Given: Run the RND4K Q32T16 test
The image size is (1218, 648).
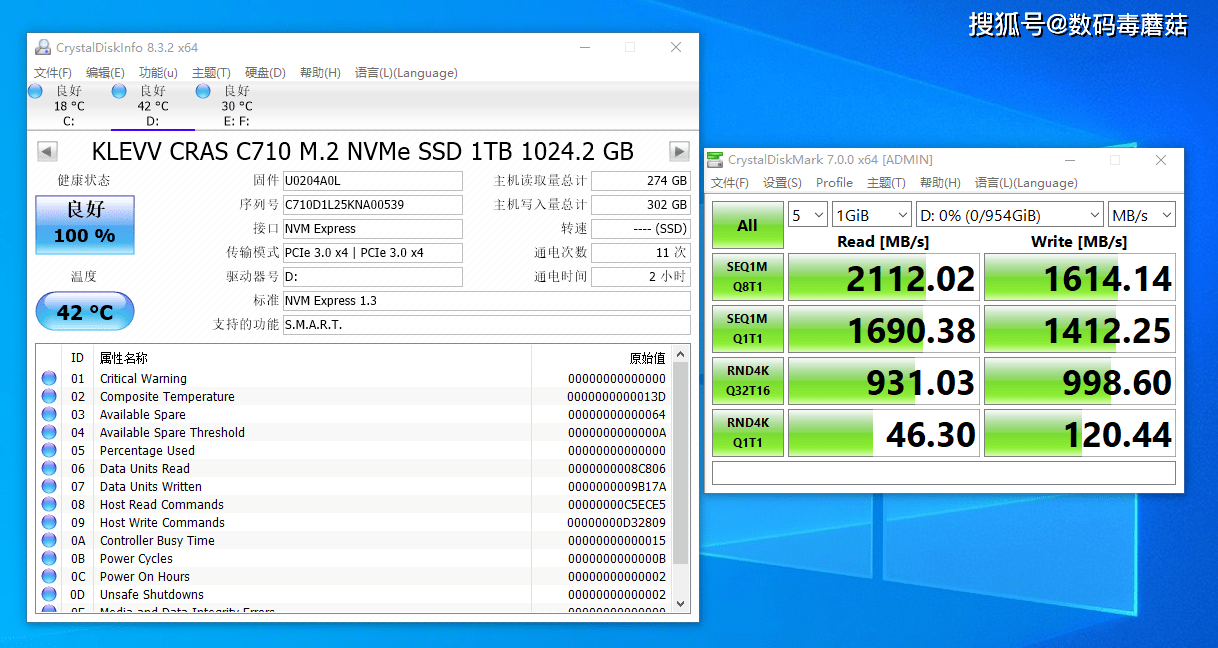Looking at the screenshot, I should pyautogui.click(x=747, y=381).
